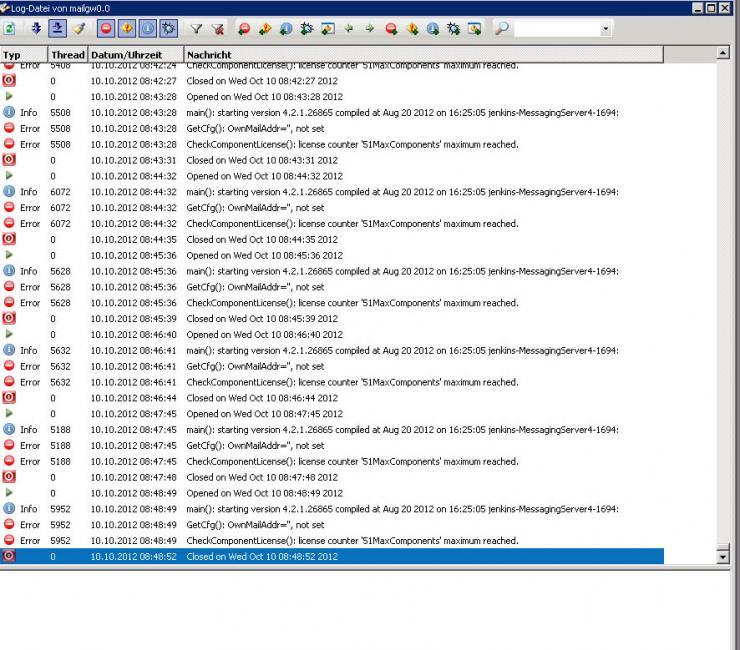740x650 pixels.
Task: Toggle the blue Info filter button
Action: pyautogui.click(x=147, y=29)
